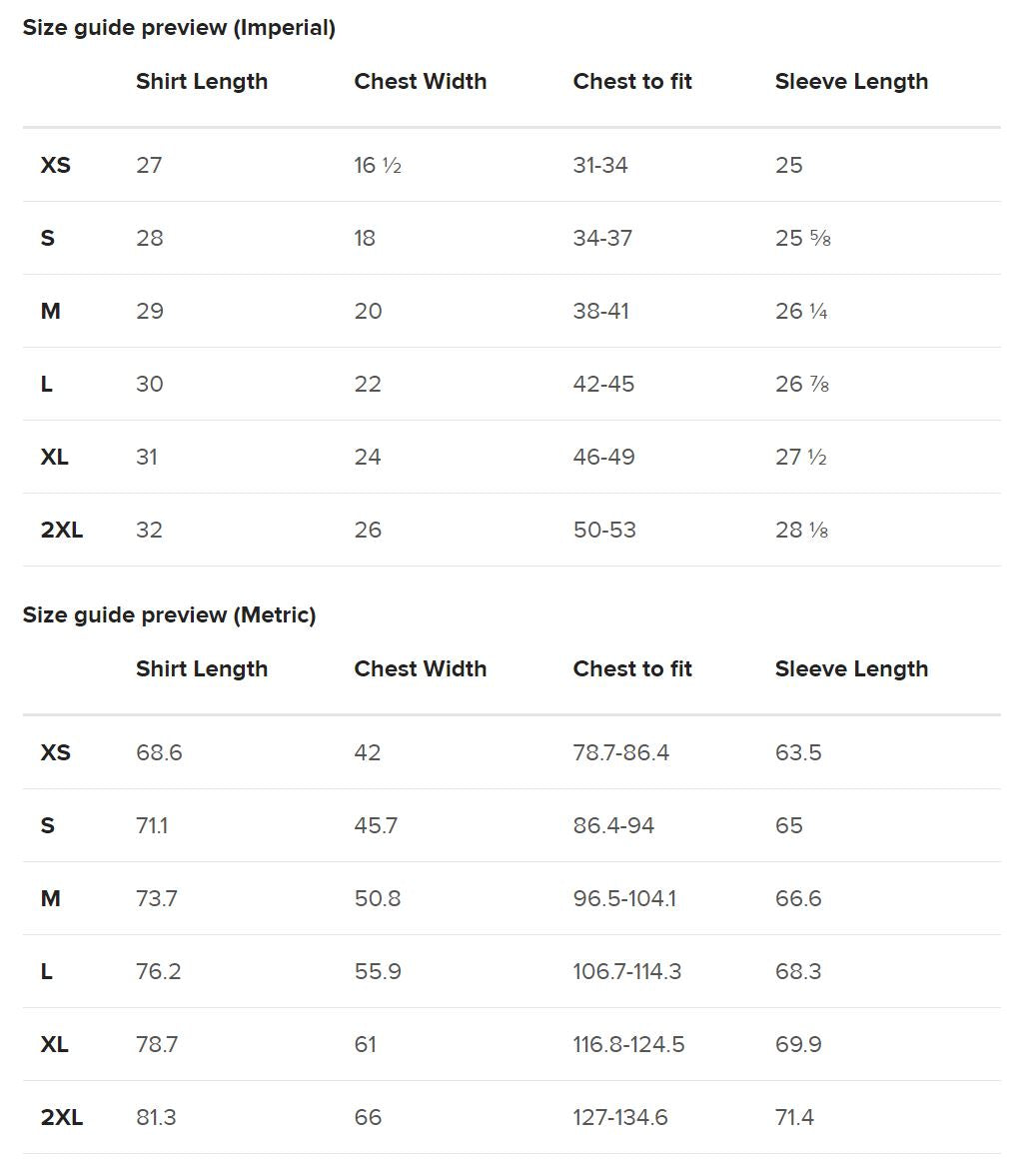Select the 46-49 chest to fit value
This screenshot has width=1036, height=1162.
[604, 458]
